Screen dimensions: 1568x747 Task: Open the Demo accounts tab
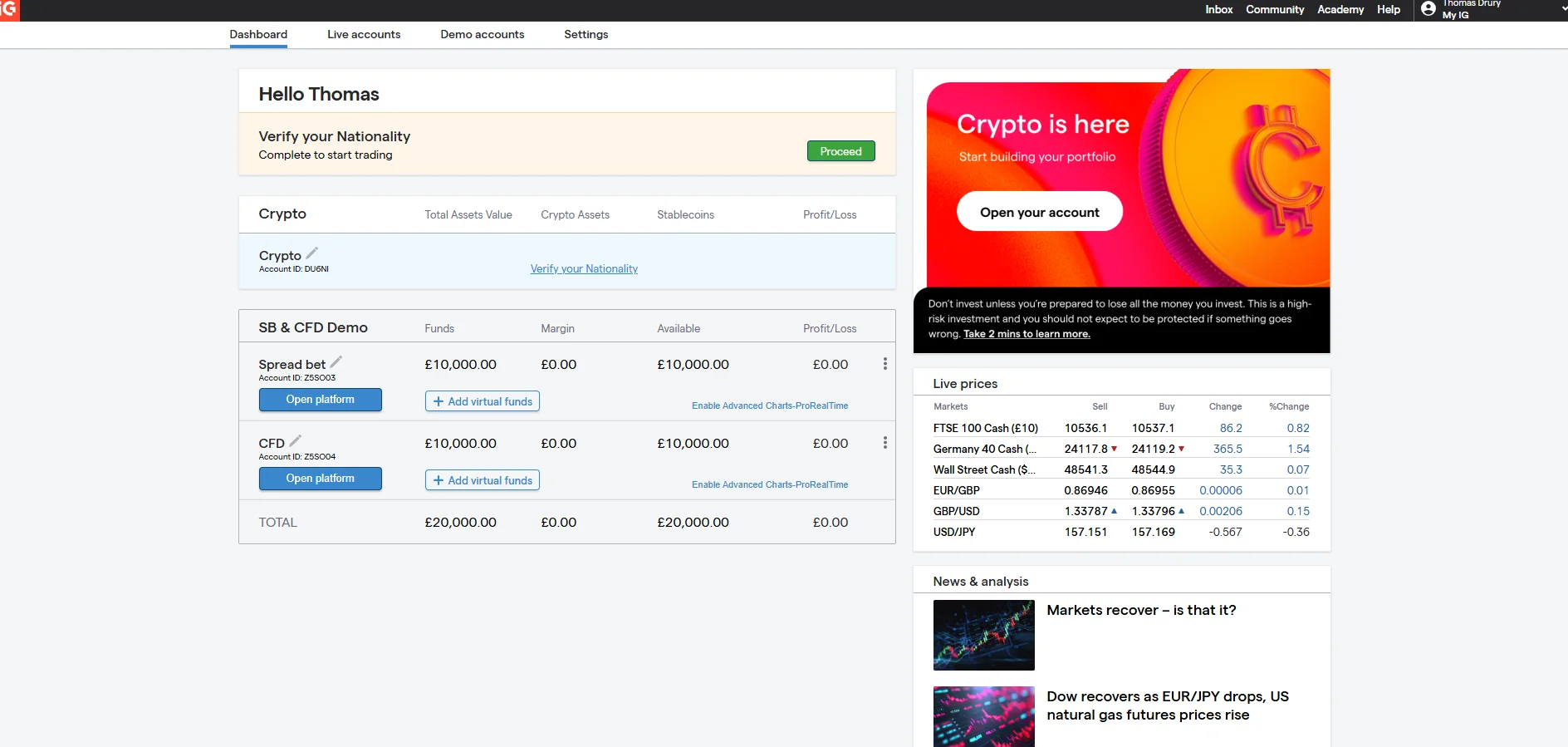pos(483,35)
